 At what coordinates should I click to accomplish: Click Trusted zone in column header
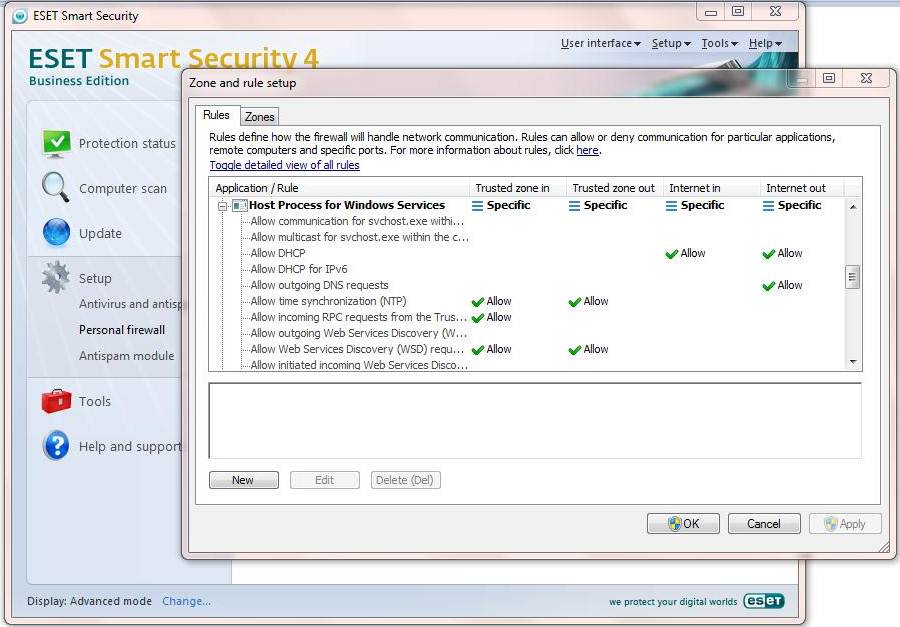[x=518, y=188]
